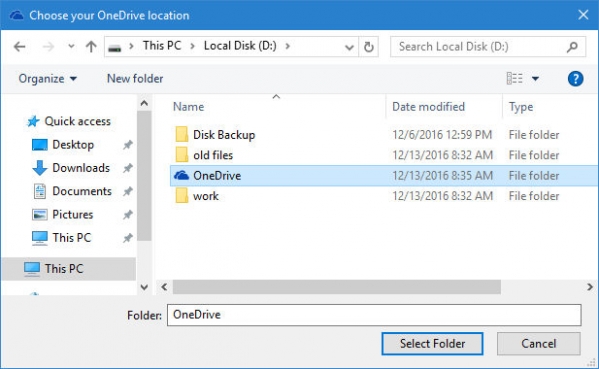599x369 pixels.
Task: Select the old files folder
Action: coord(213,155)
